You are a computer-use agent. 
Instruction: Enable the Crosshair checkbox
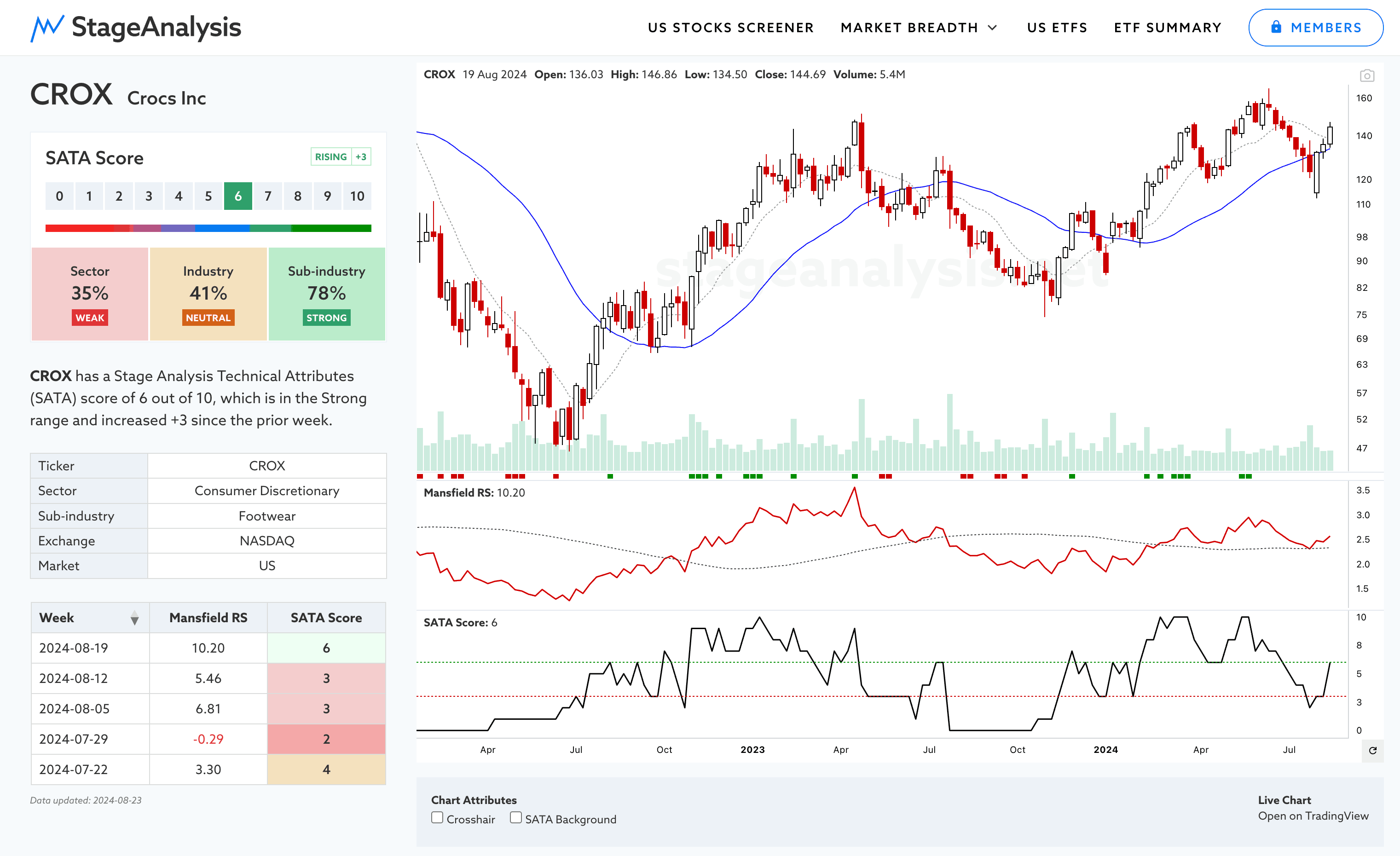pos(437,818)
